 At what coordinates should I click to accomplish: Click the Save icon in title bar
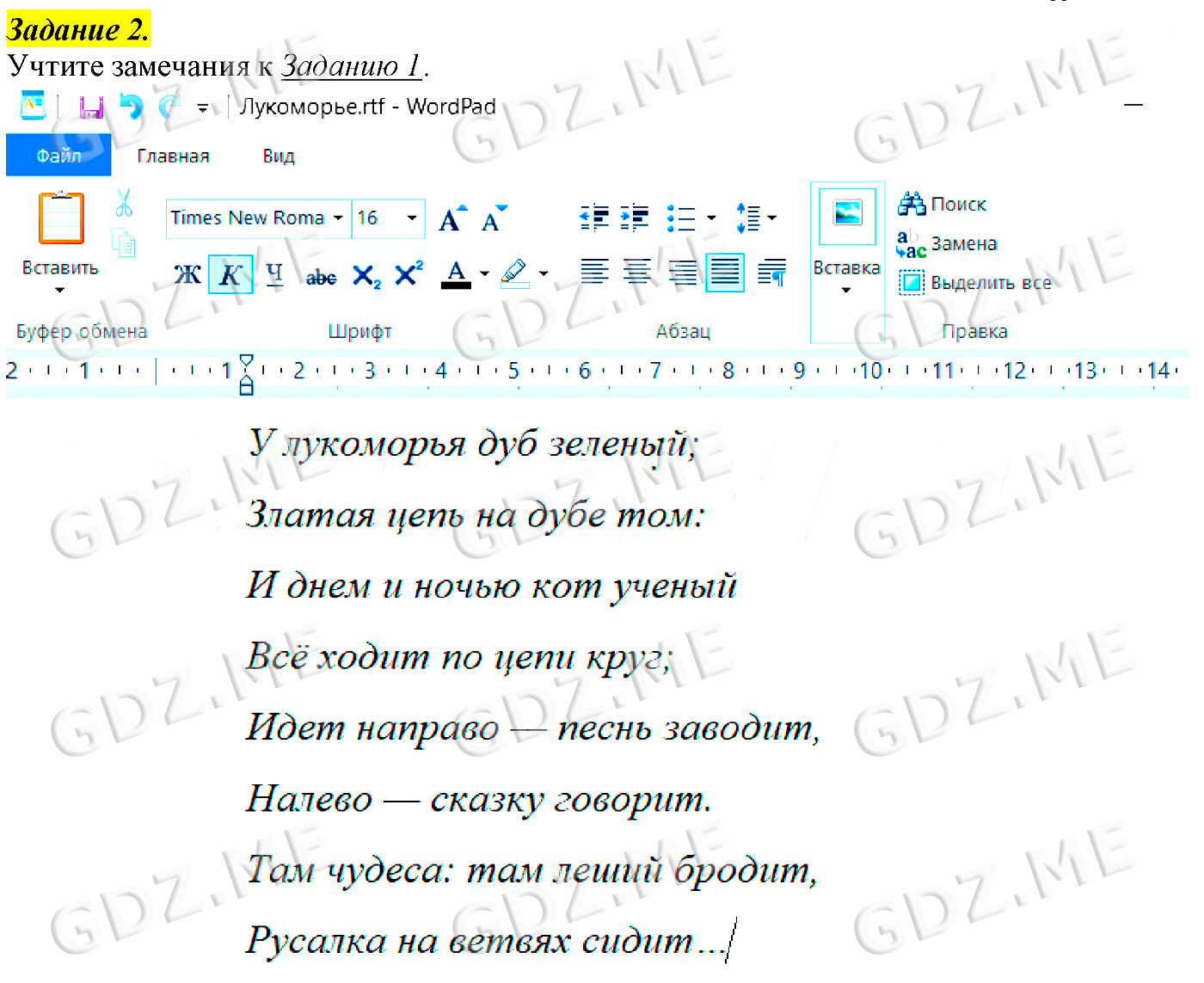91,107
